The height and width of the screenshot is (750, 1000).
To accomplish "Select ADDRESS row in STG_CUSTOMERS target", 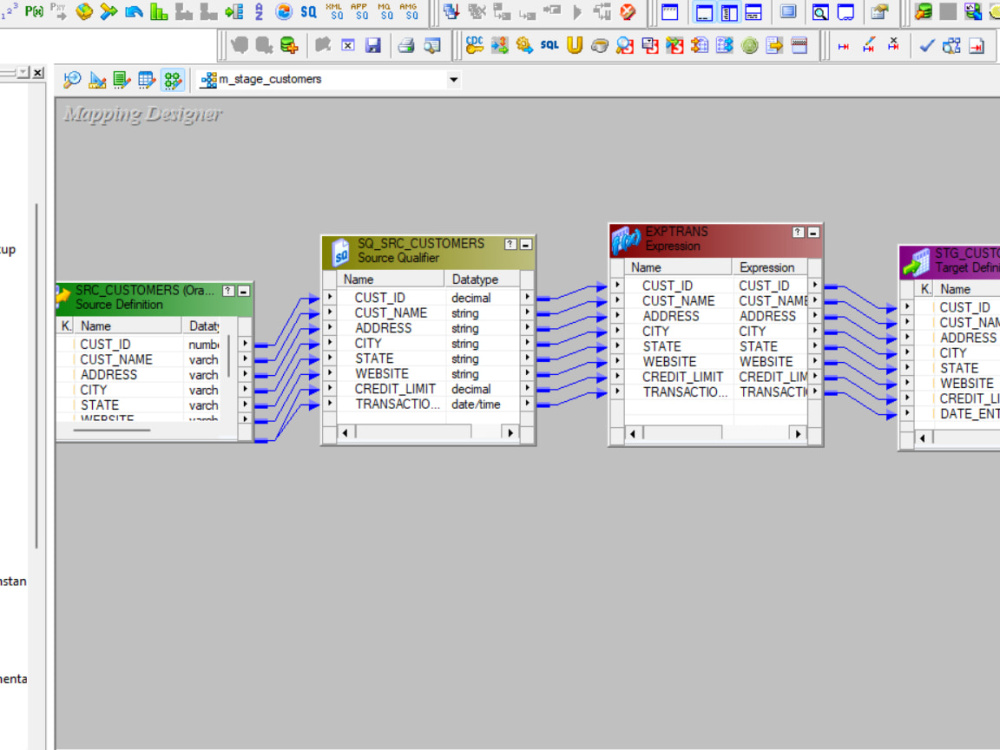I will [967, 338].
